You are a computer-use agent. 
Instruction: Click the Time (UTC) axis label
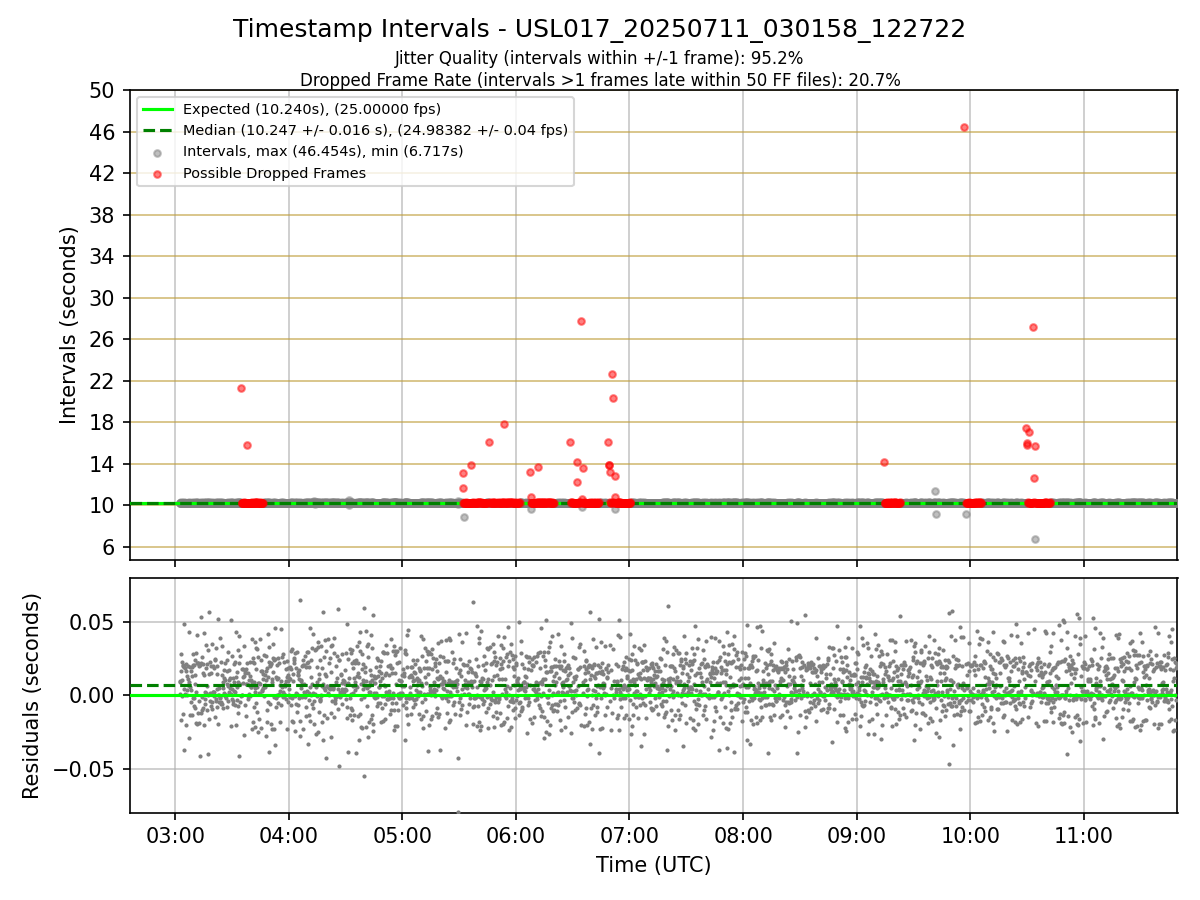point(653,865)
